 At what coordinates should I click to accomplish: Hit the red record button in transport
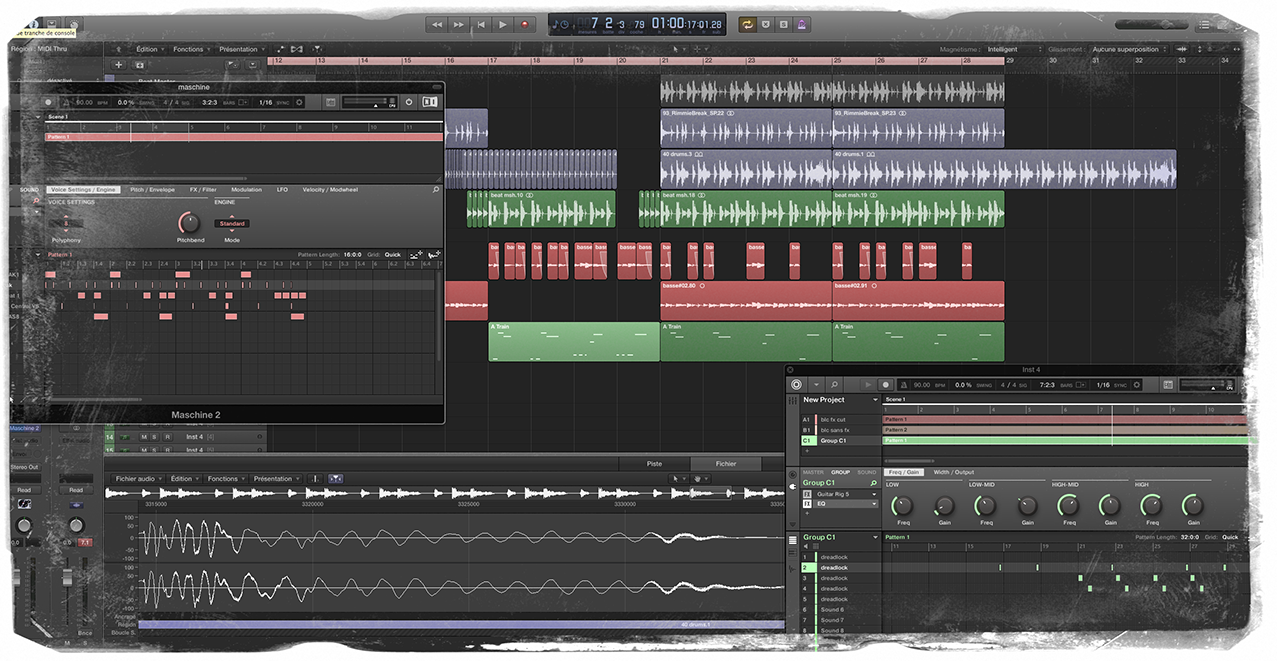point(525,24)
